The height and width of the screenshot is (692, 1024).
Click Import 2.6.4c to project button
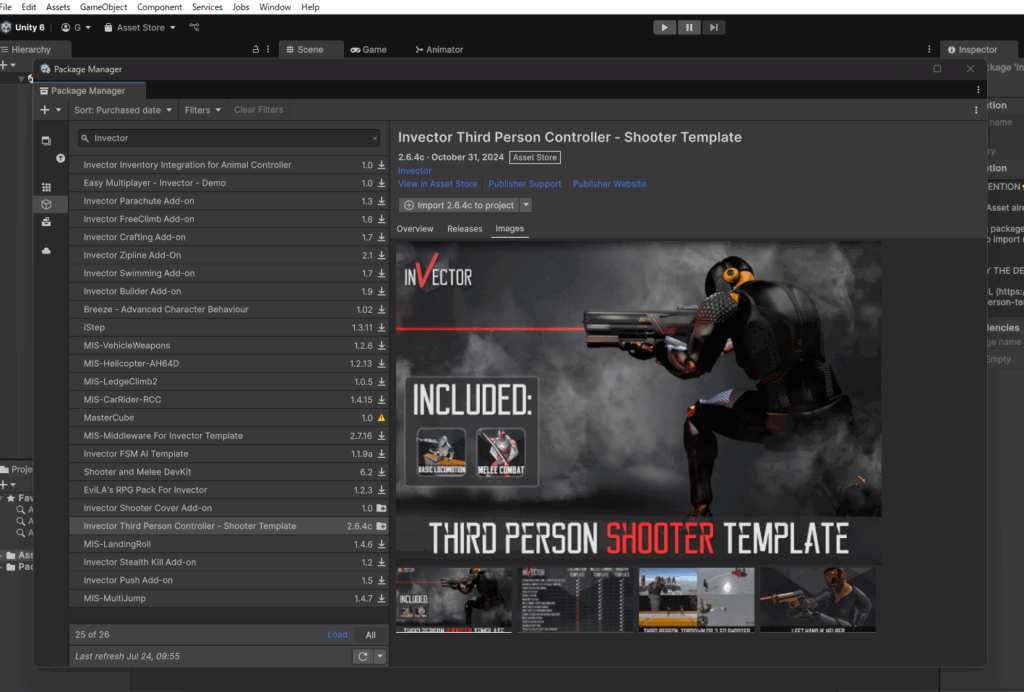458,205
